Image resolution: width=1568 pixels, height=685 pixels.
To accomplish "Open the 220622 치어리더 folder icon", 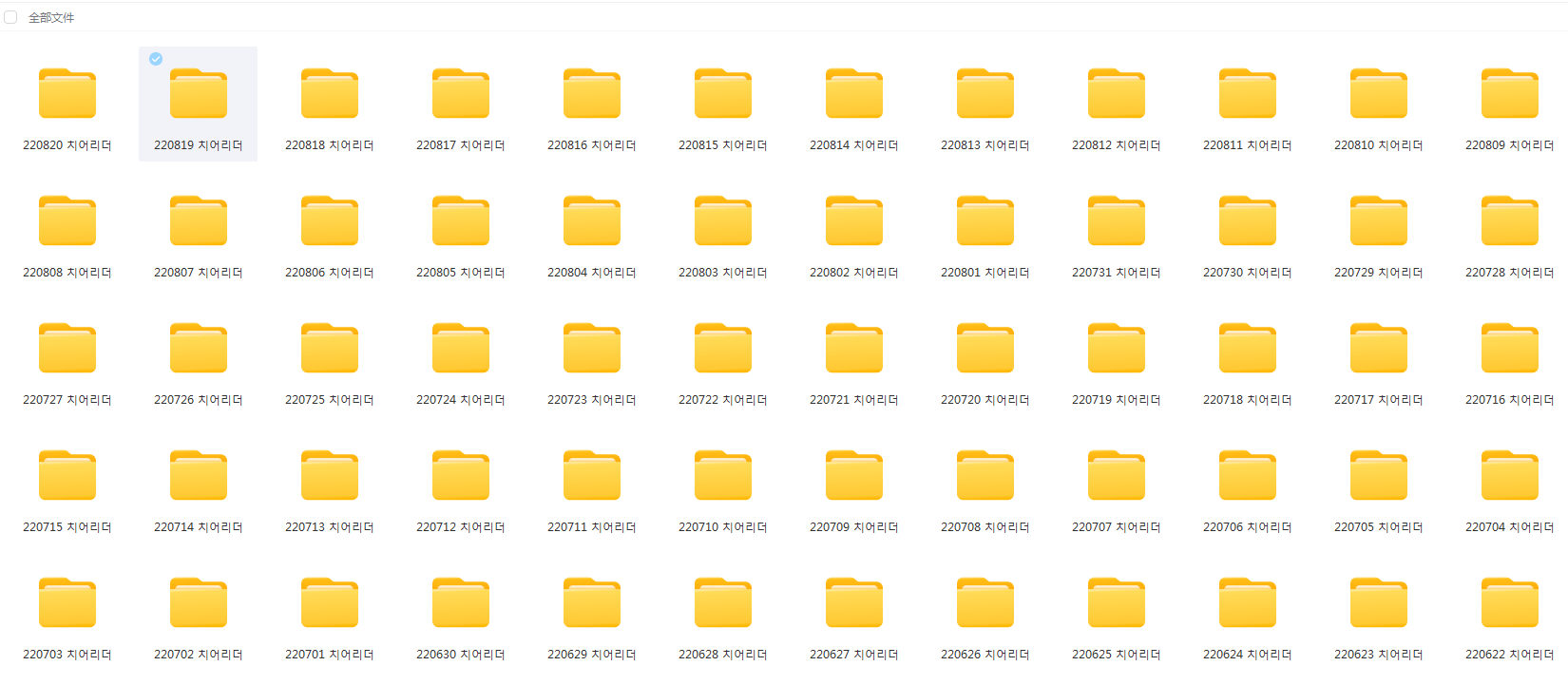I will (x=1509, y=602).
